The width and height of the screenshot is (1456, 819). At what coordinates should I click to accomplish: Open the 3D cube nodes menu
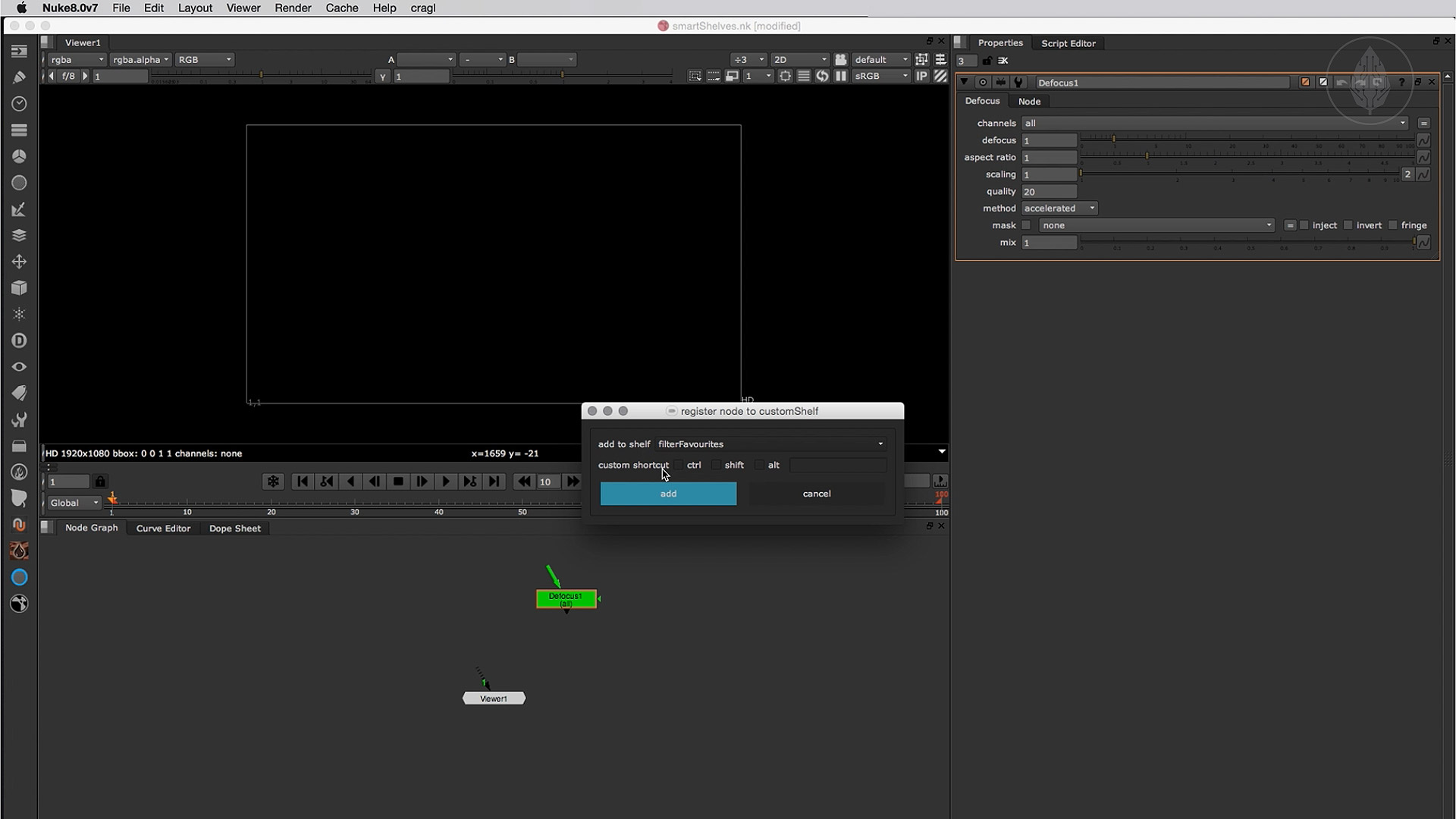[x=19, y=288]
